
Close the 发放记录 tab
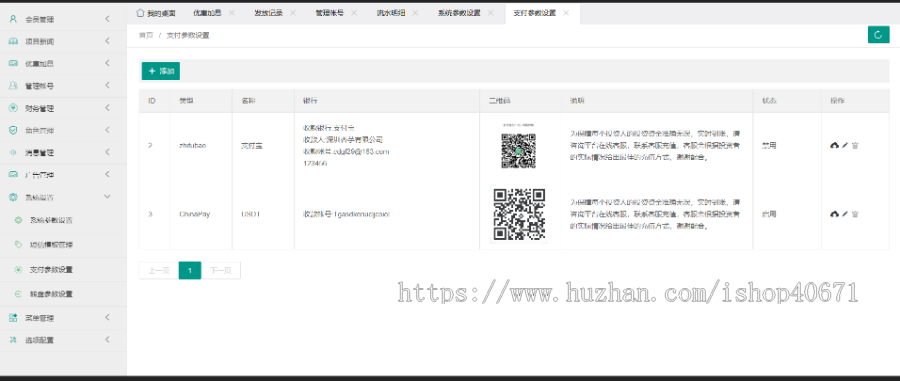293,13
